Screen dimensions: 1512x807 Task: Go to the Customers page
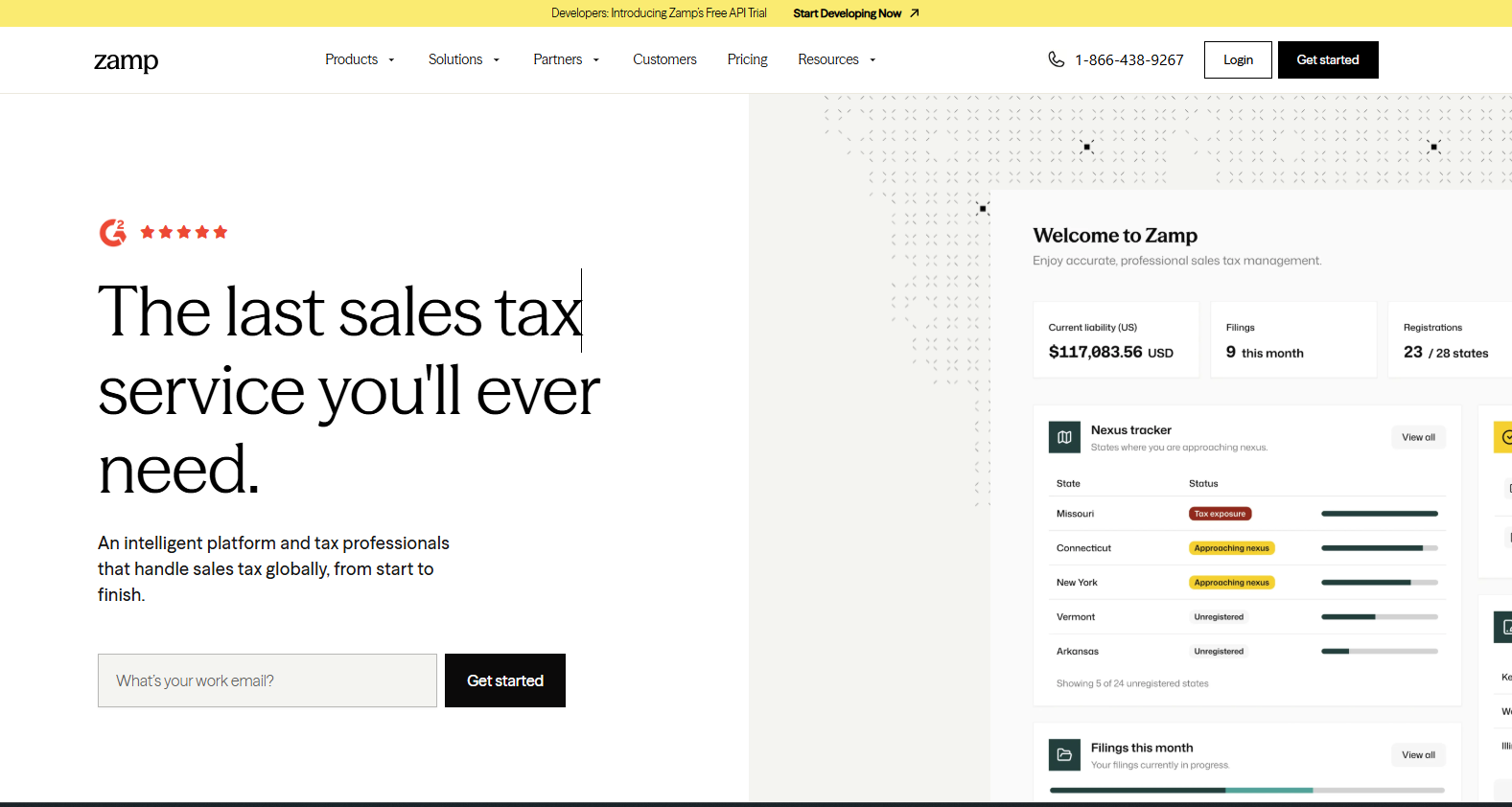664,59
